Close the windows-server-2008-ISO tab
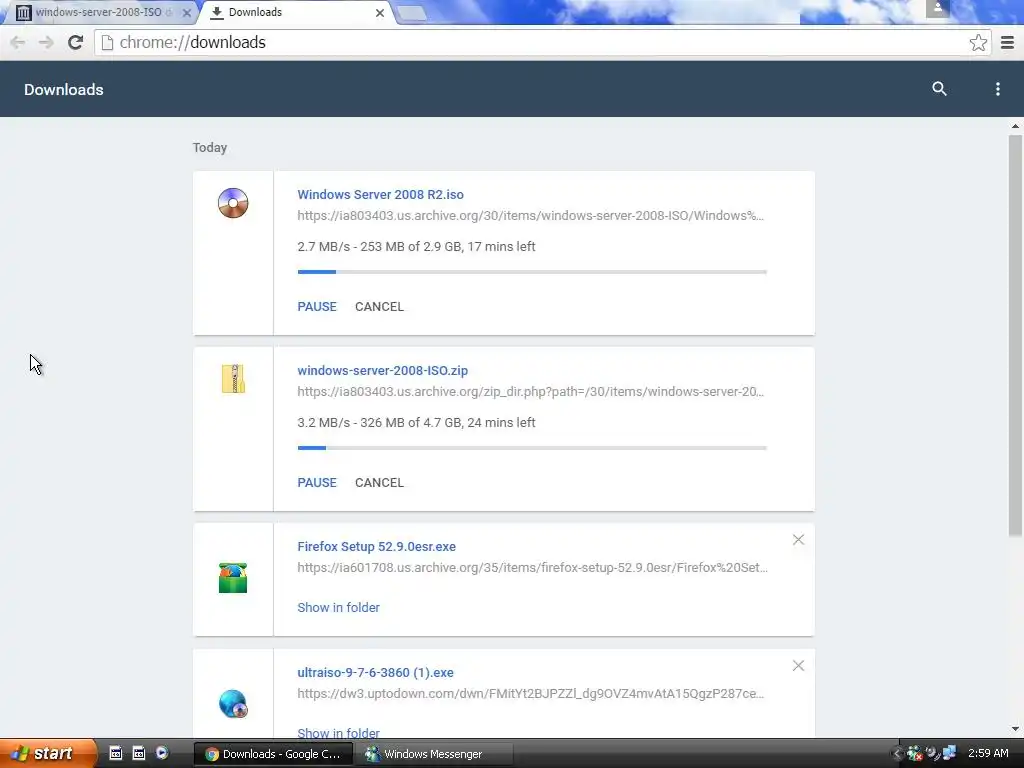The image size is (1024, 768). click(187, 12)
